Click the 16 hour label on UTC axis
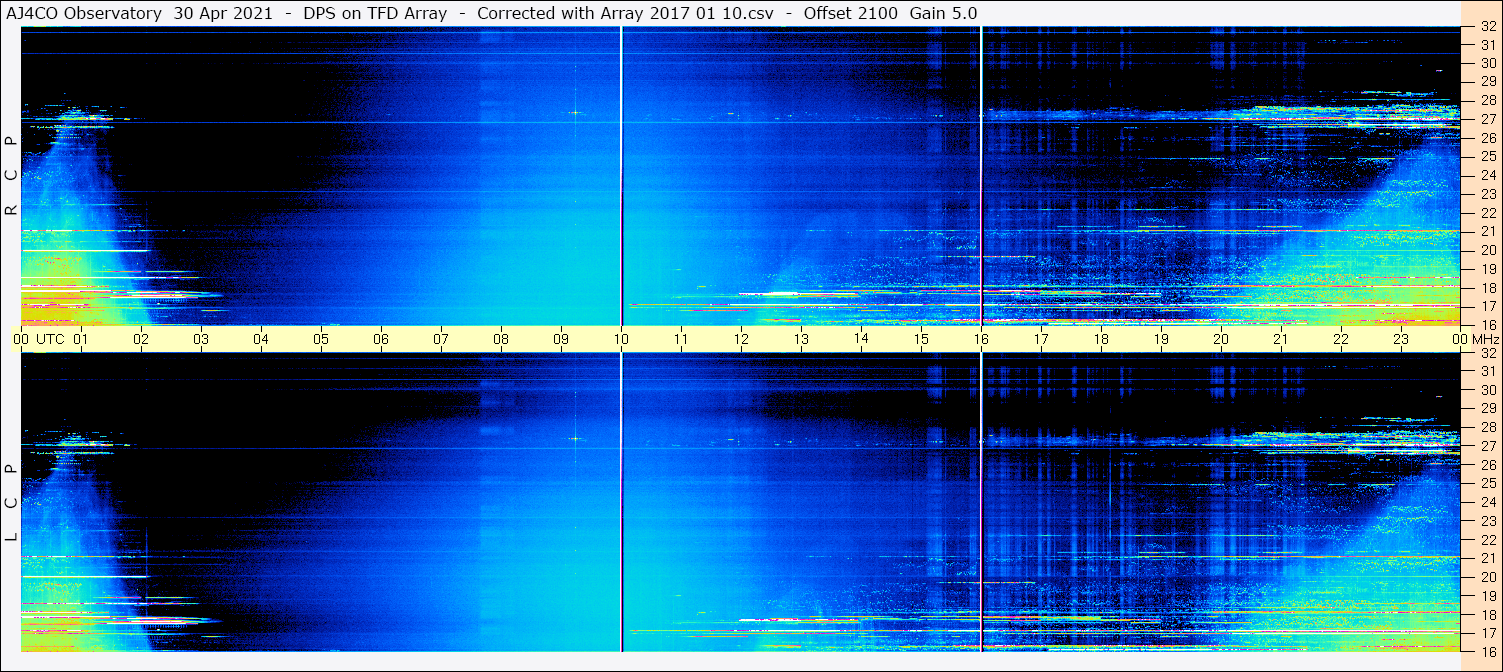The height and width of the screenshot is (672, 1503). 981,339
